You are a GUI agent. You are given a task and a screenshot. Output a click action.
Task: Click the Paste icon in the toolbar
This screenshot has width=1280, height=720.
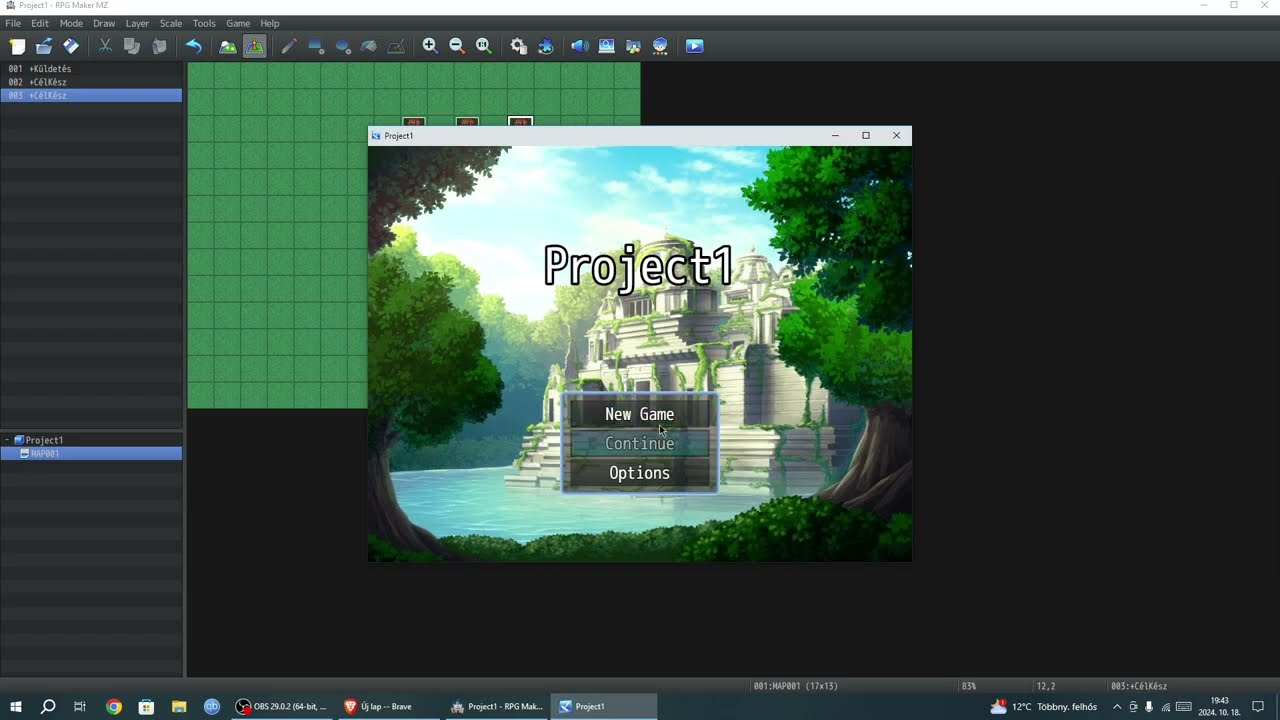(x=159, y=46)
